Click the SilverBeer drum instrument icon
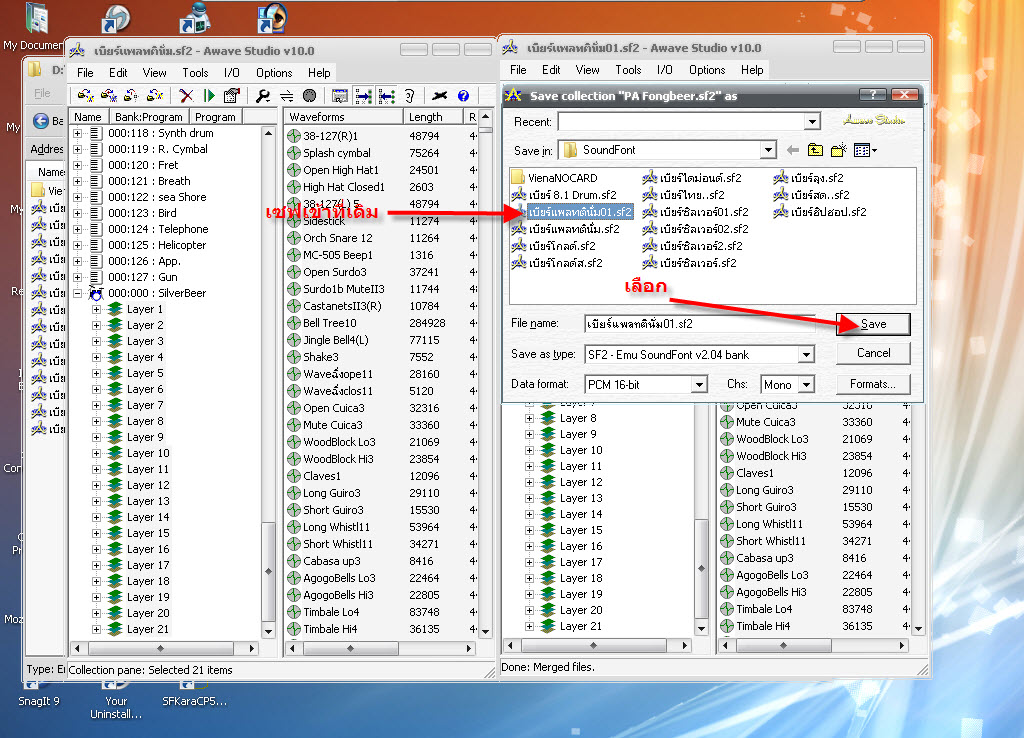This screenshot has width=1024, height=738. [x=97, y=293]
